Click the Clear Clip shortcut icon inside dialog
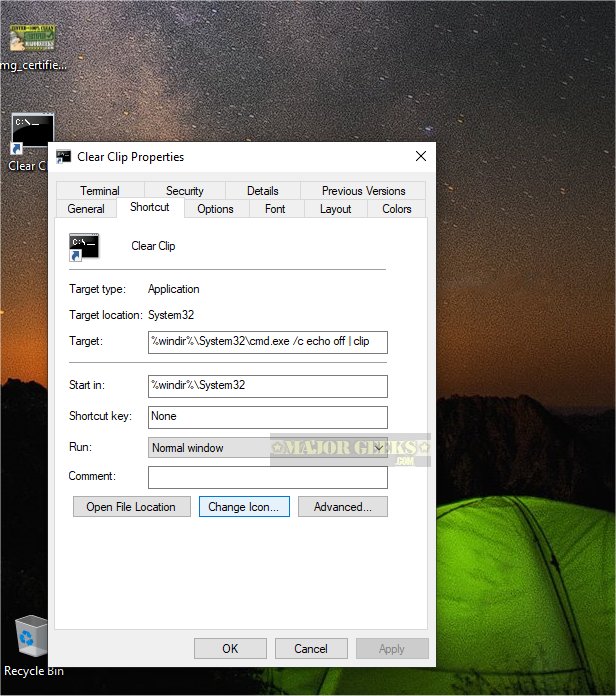The height and width of the screenshot is (696, 616). click(x=84, y=247)
